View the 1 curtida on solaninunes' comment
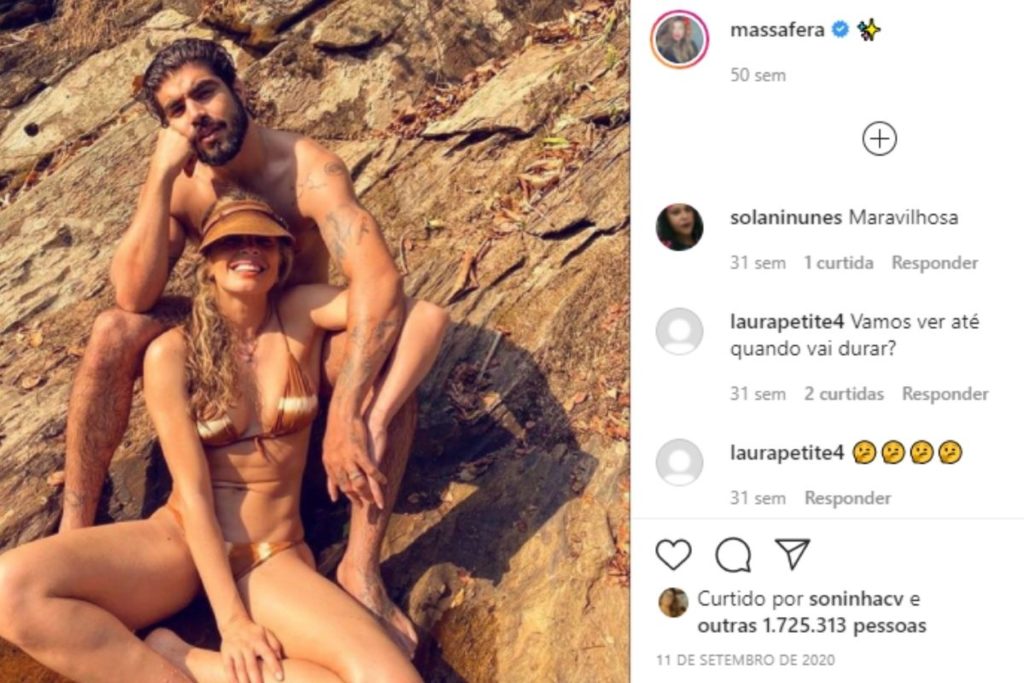Viewport: 1024px width, 683px height. pos(836,262)
